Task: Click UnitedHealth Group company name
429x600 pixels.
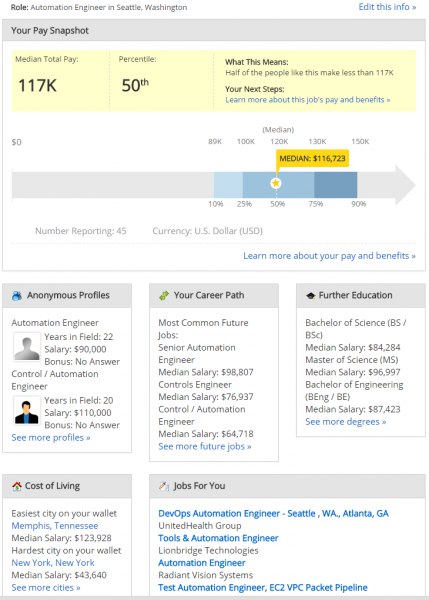Action: pos(200,526)
